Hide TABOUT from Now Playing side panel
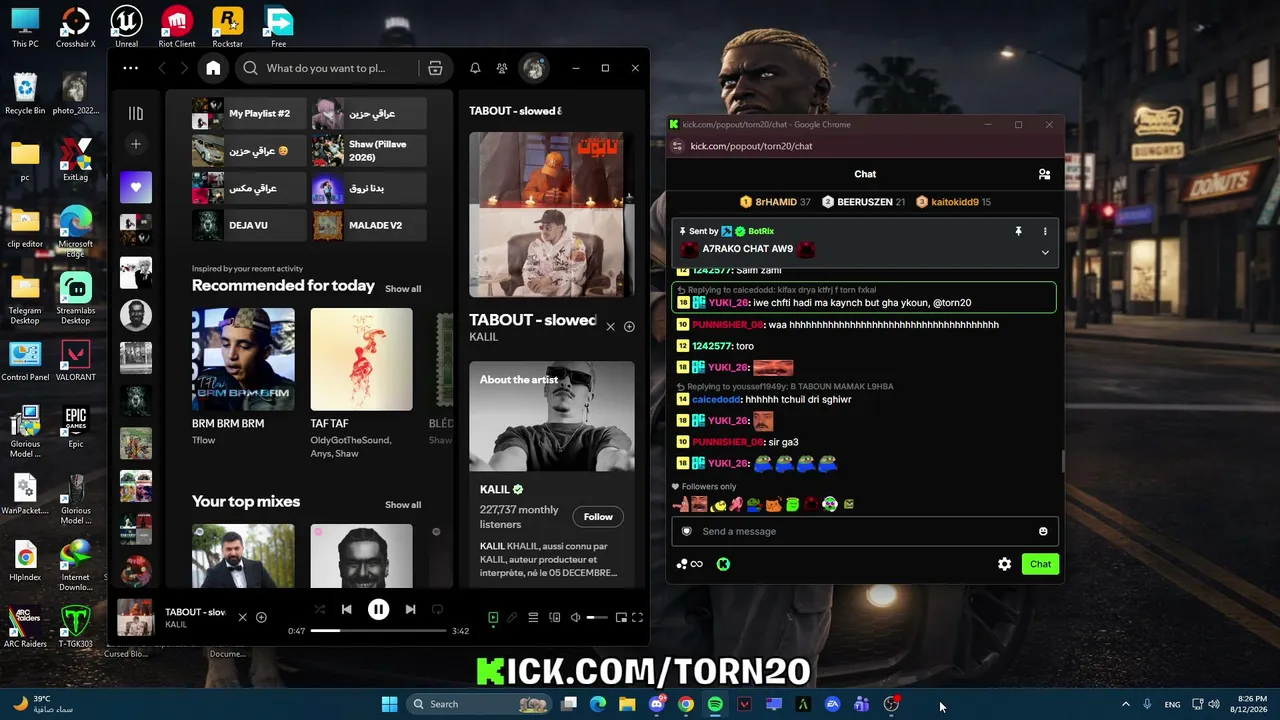The height and width of the screenshot is (720, 1280). pyautogui.click(x=610, y=327)
